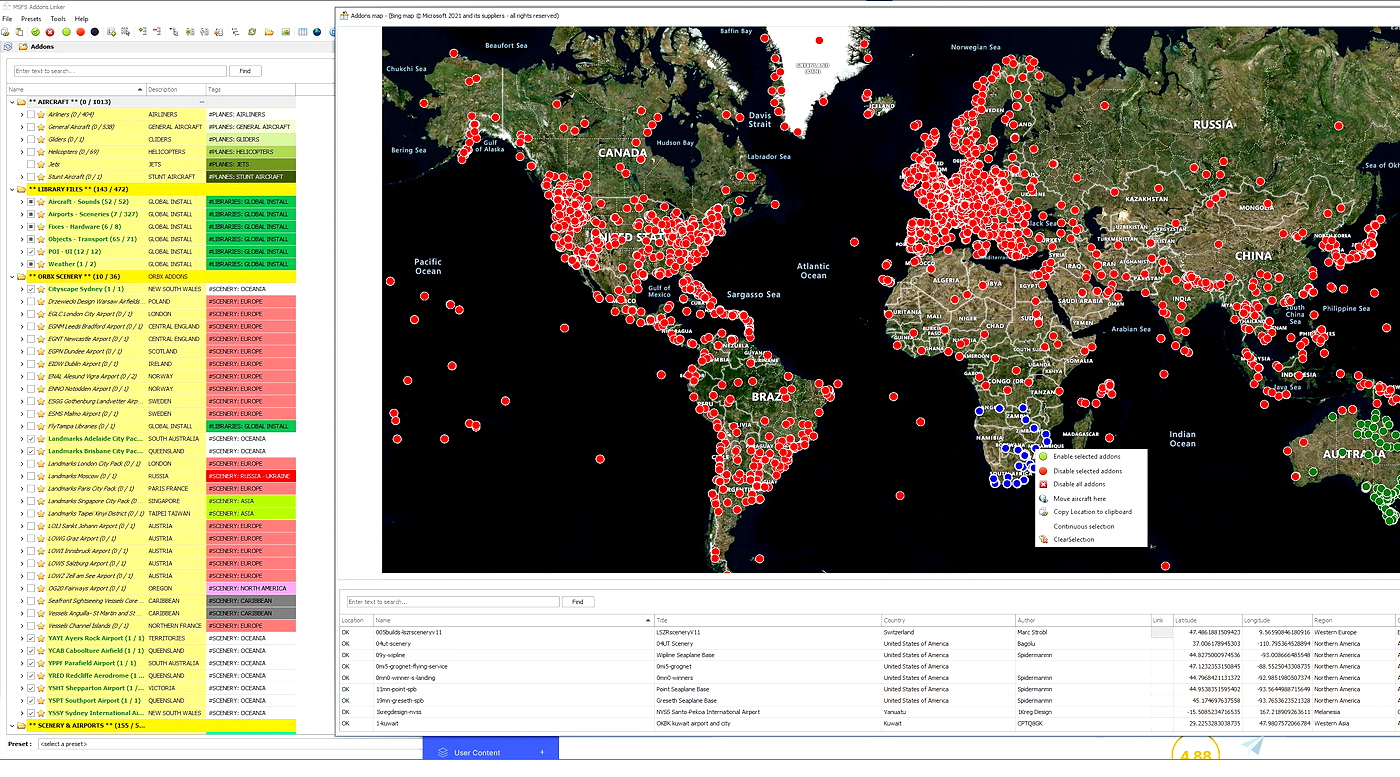
Task: Click the open folder toolbar icon
Action: click(x=269, y=32)
